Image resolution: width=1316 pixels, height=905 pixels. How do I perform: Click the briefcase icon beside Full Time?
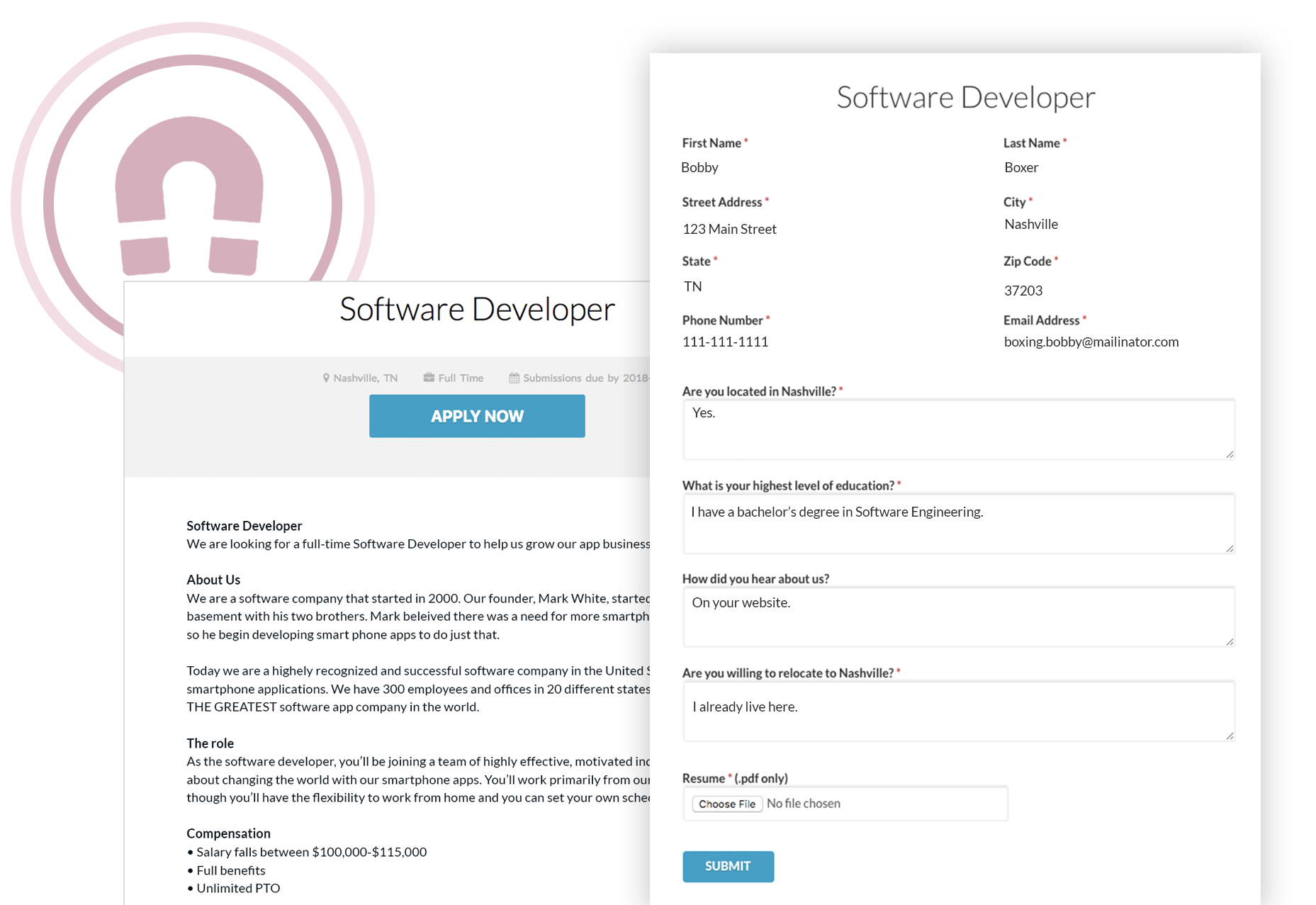pos(429,378)
